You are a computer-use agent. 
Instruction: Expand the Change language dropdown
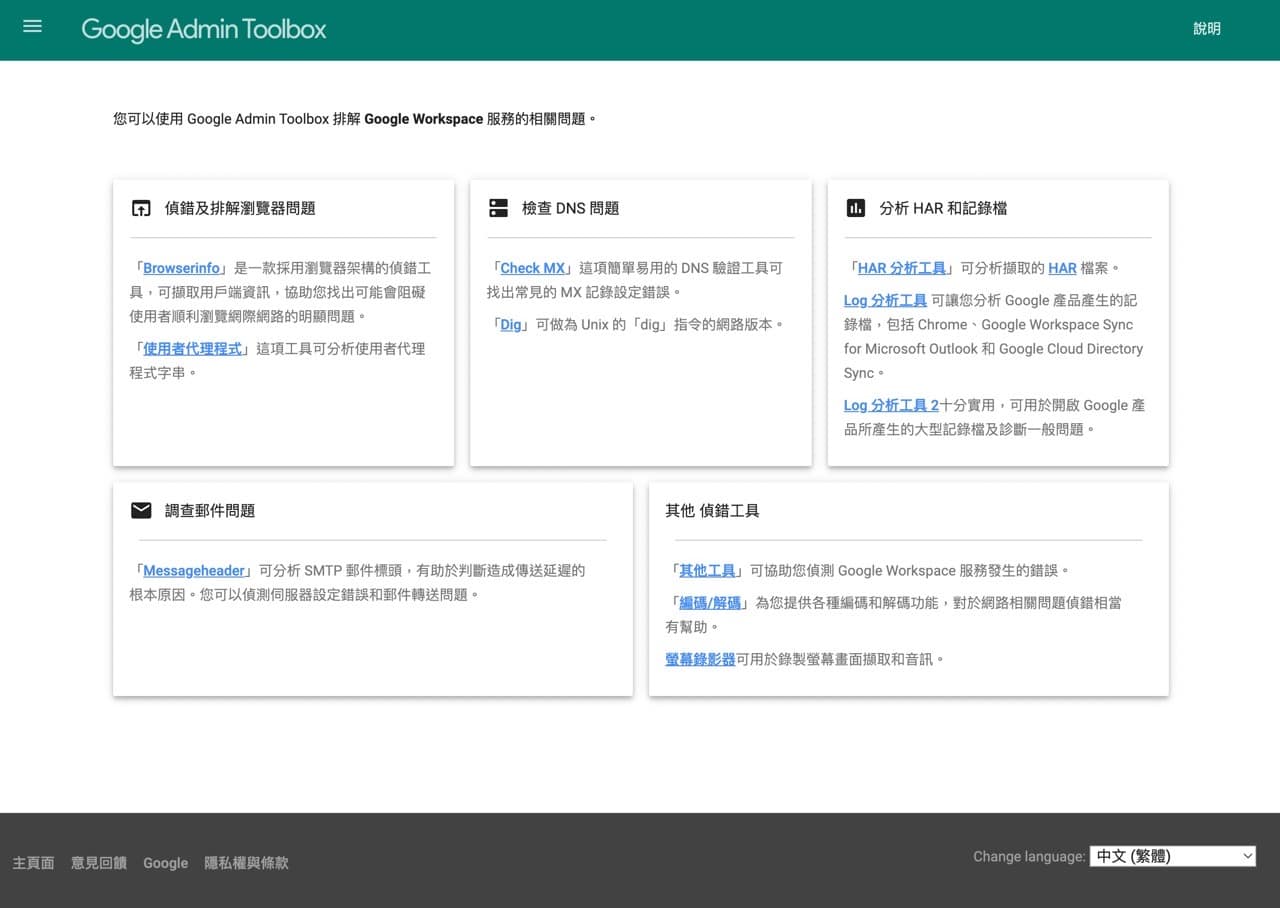[1173, 856]
